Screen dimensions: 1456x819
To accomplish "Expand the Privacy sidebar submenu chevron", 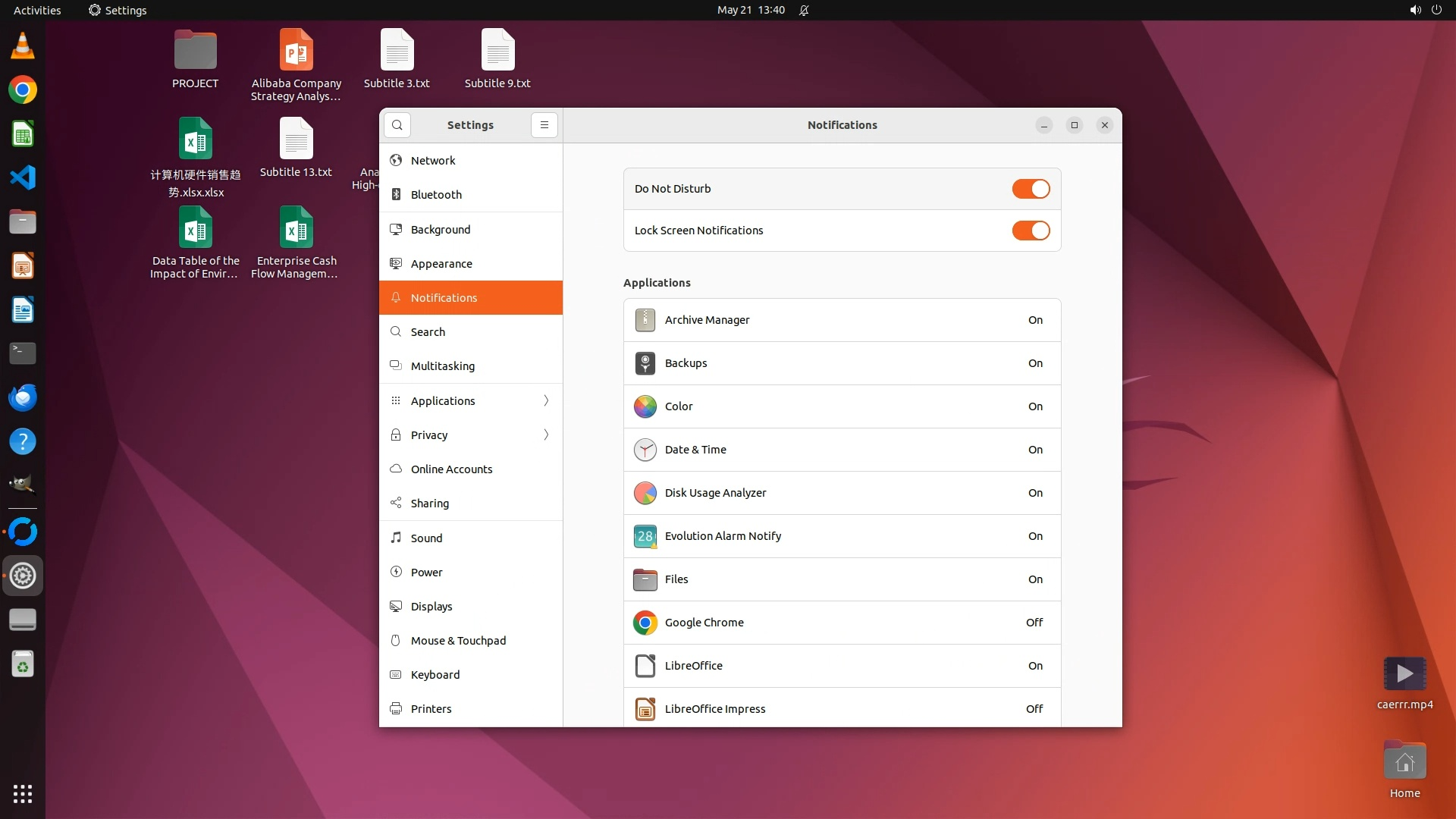I will click(x=546, y=435).
